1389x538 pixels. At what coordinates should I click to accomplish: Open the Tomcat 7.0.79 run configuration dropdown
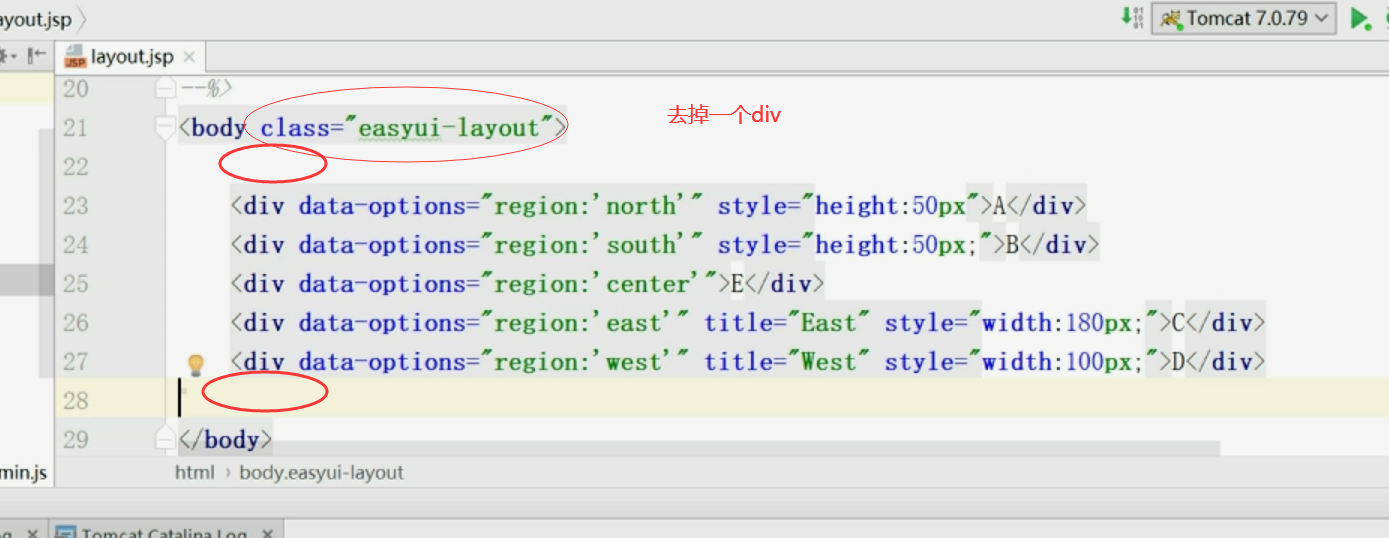tap(1244, 18)
